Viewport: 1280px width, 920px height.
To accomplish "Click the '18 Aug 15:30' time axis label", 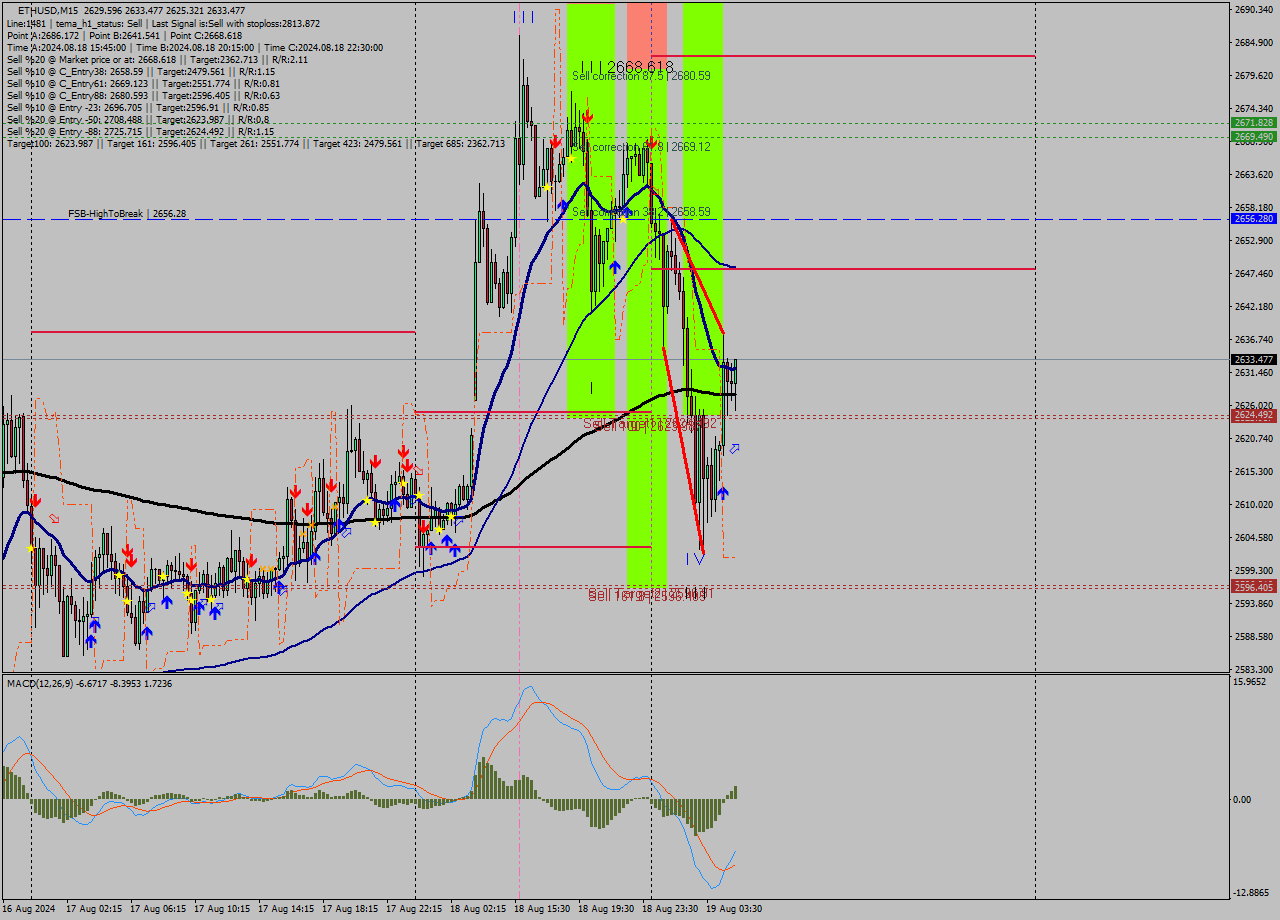I will [542, 909].
